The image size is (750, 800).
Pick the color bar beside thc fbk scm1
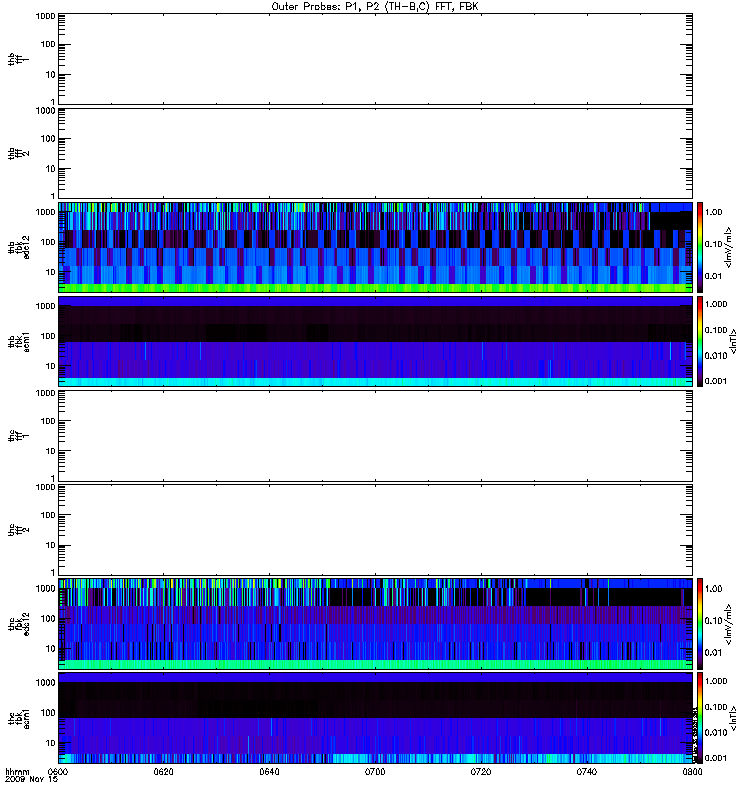pyautogui.click(x=700, y=718)
